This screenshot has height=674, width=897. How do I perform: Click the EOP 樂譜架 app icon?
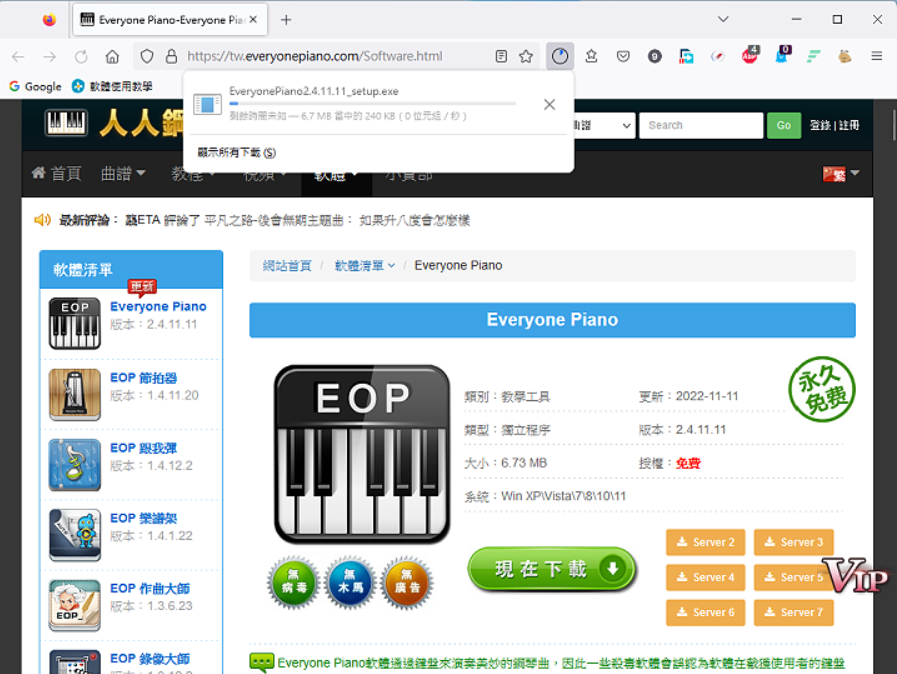(74, 535)
